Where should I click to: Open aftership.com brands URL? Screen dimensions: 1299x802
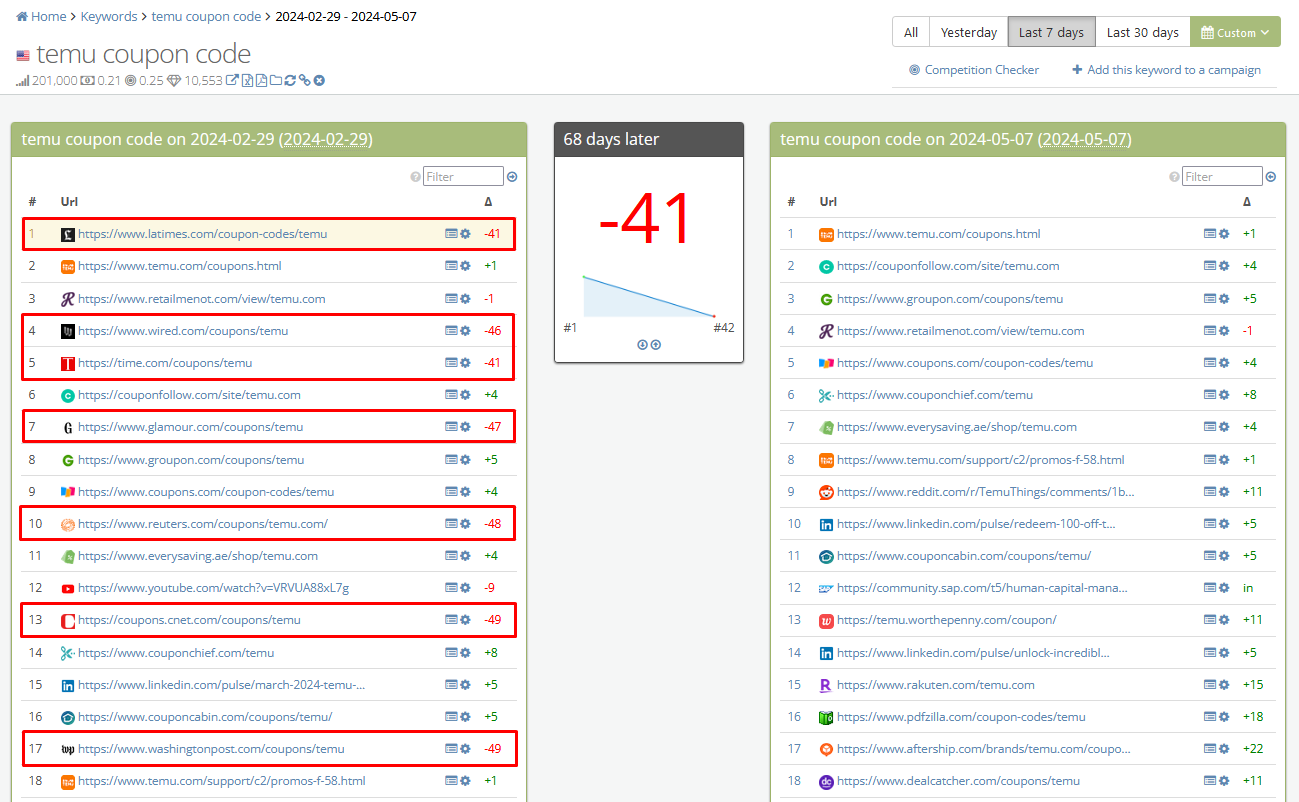click(x=984, y=748)
